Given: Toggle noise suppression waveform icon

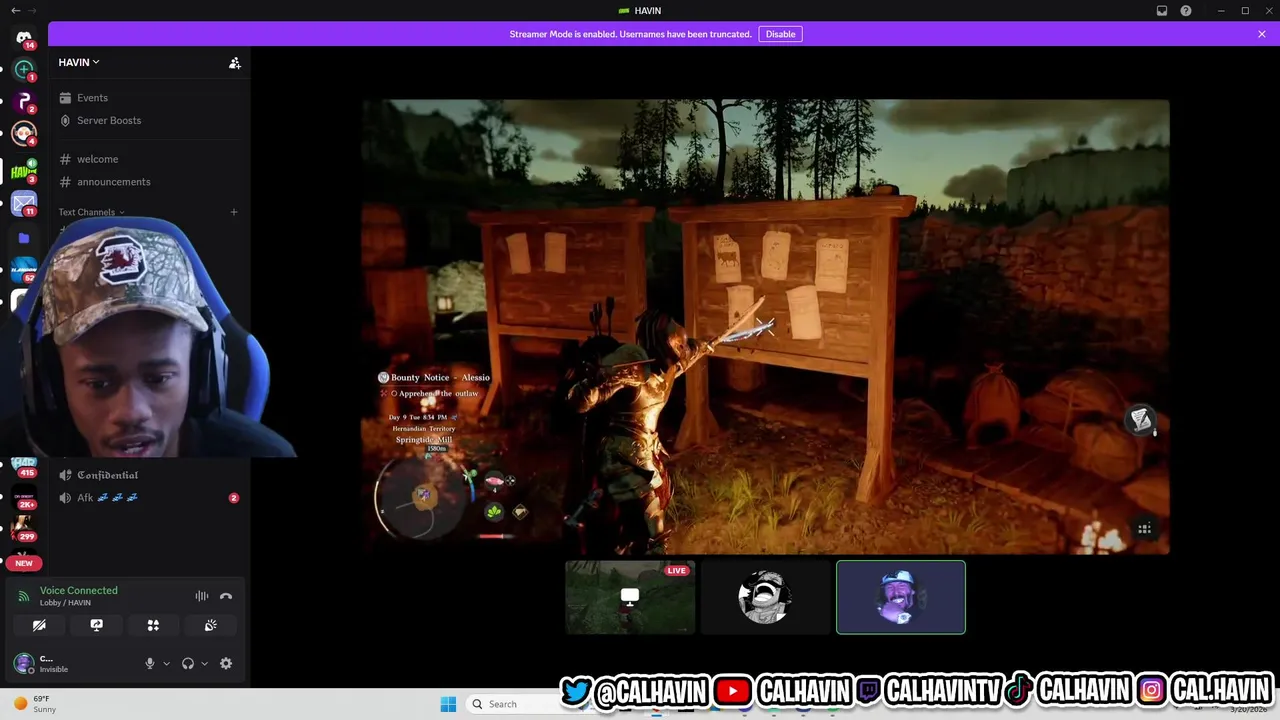Looking at the screenshot, I should [x=202, y=596].
